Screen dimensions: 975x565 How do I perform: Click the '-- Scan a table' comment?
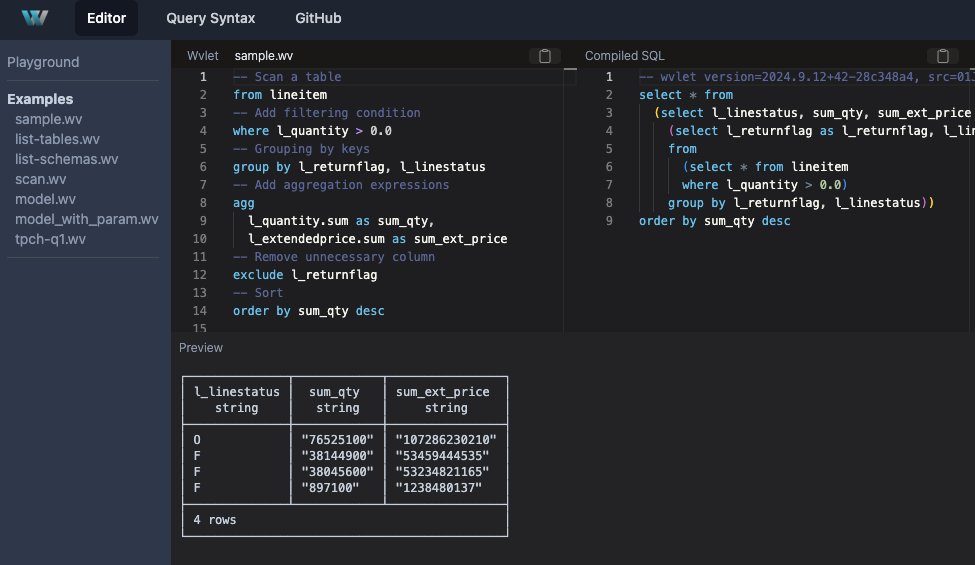pyautogui.click(x=287, y=76)
